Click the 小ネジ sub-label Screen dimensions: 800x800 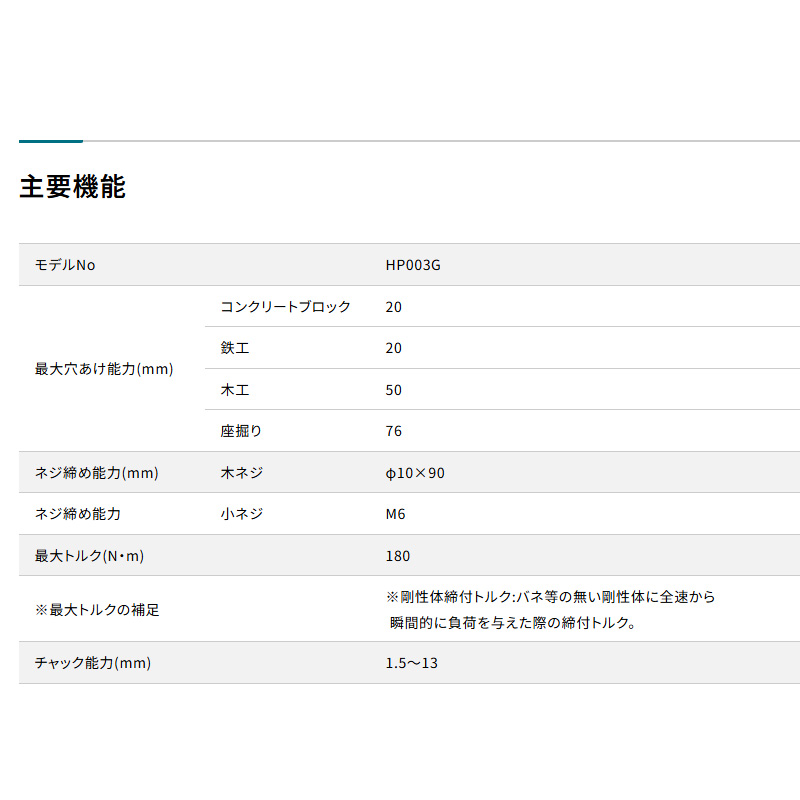click(241, 514)
